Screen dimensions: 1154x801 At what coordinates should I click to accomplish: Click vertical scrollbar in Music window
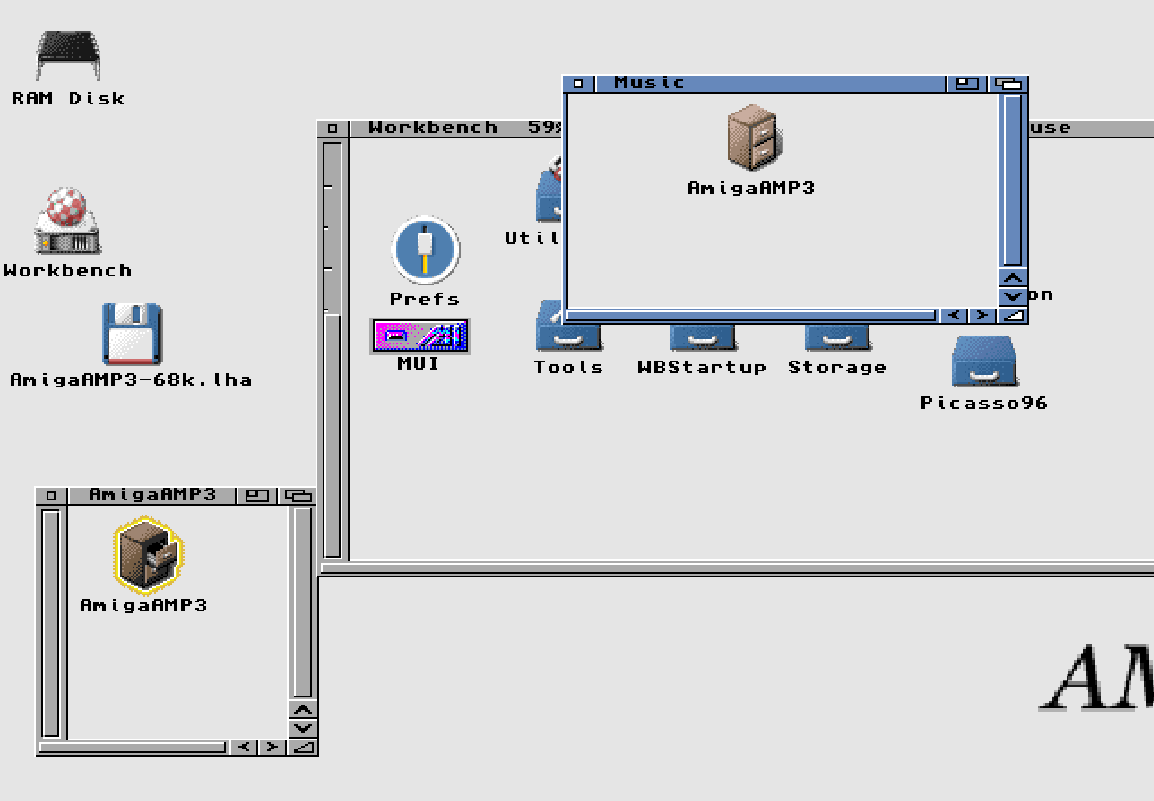1013,180
